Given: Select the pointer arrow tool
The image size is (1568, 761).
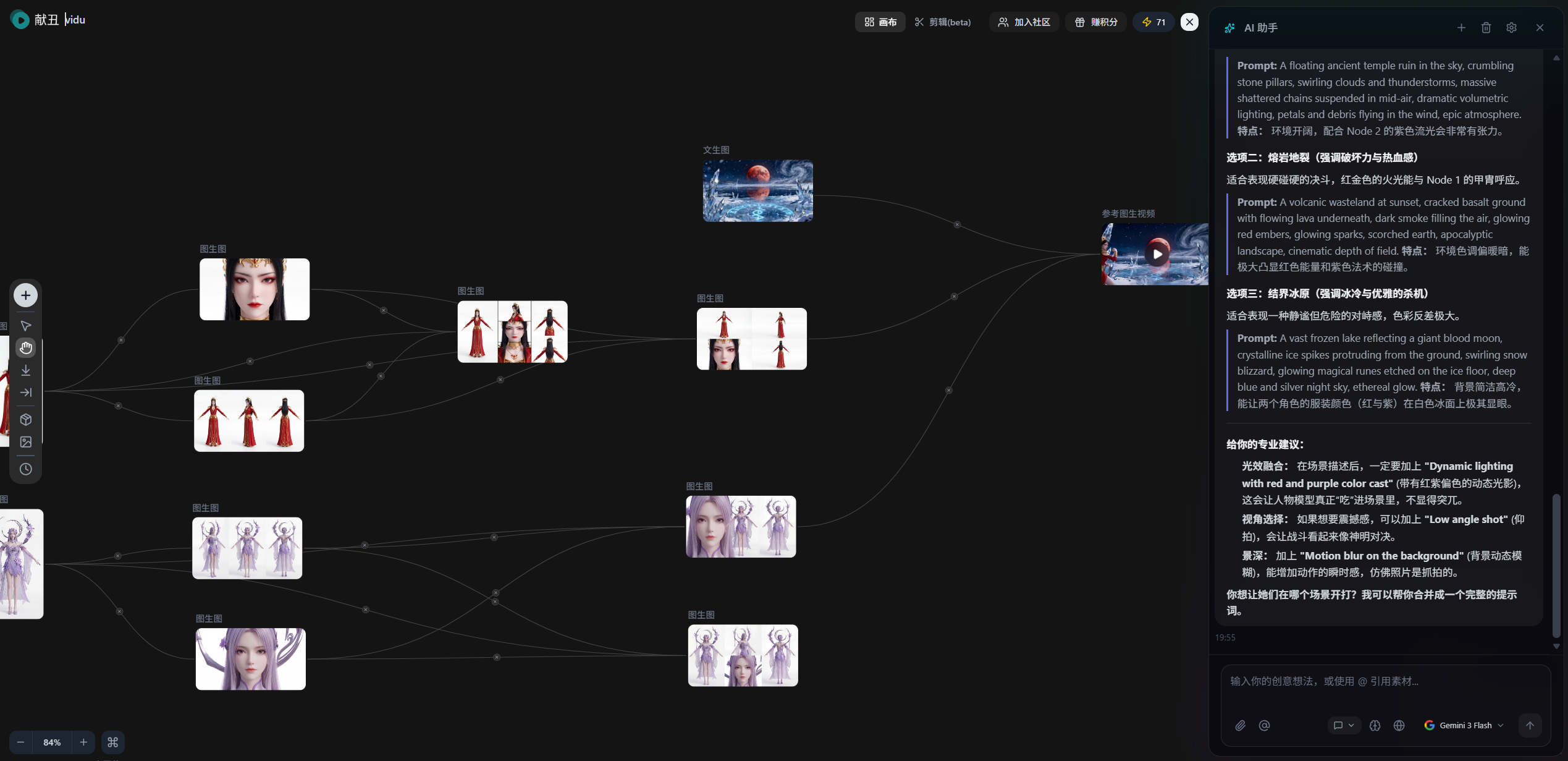Looking at the screenshot, I should (26, 326).
